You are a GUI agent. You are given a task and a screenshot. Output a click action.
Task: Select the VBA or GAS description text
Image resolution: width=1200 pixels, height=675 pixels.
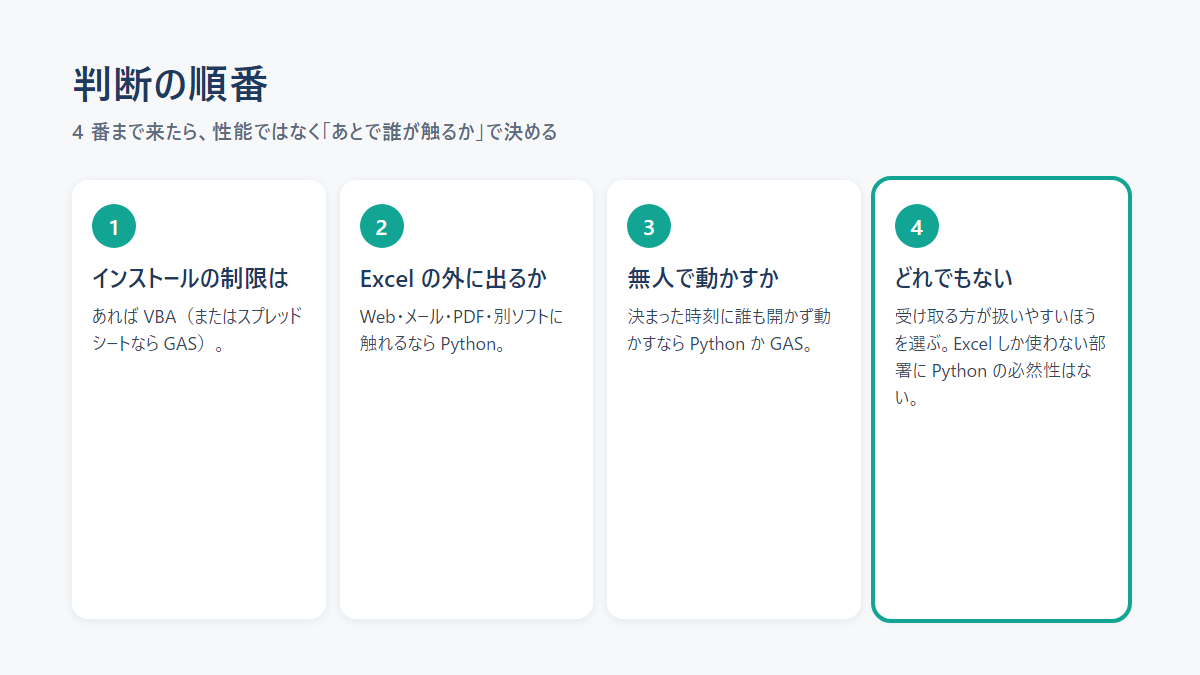click(x=197, y=330)
